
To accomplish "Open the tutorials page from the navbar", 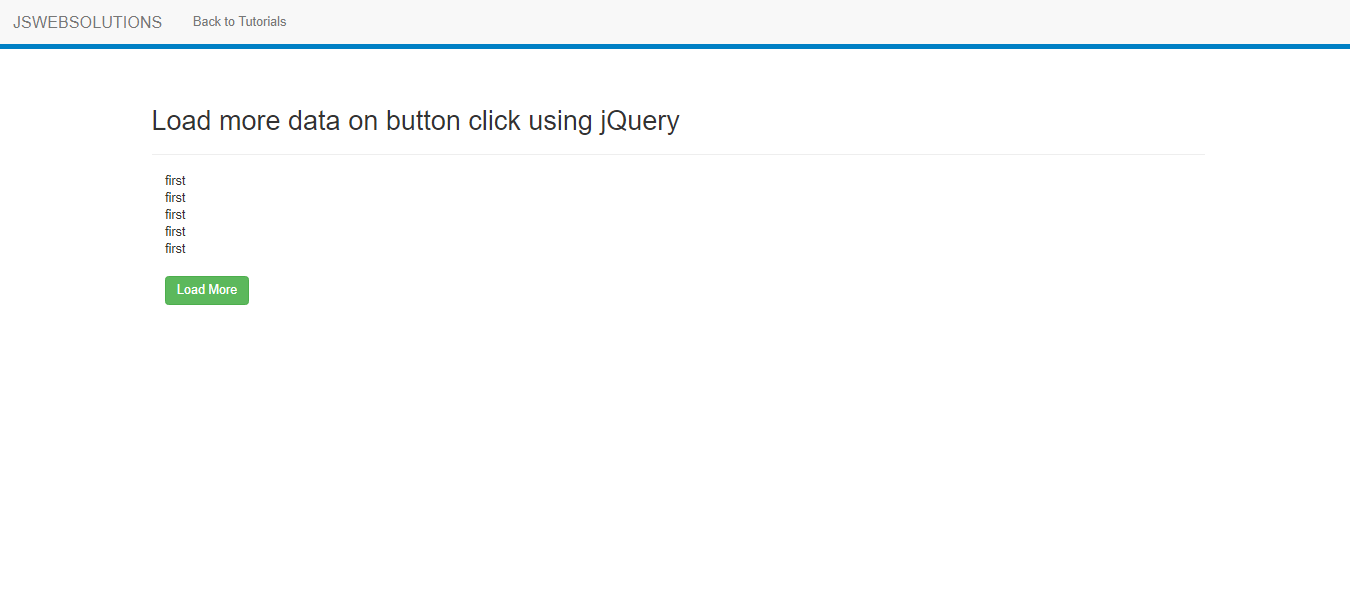I will coord(239,21).
